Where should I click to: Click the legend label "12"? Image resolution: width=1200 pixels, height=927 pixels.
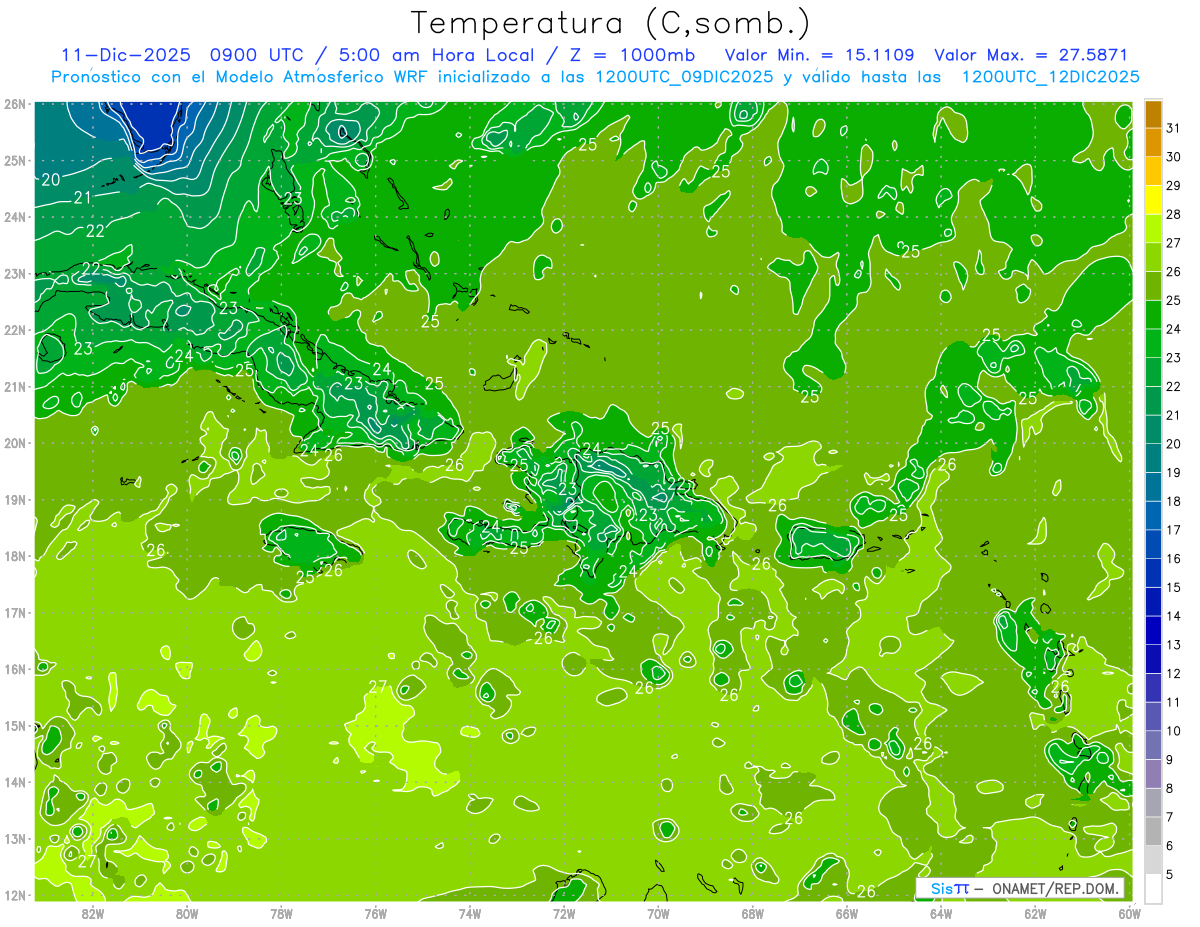(x=1173, y=673)
